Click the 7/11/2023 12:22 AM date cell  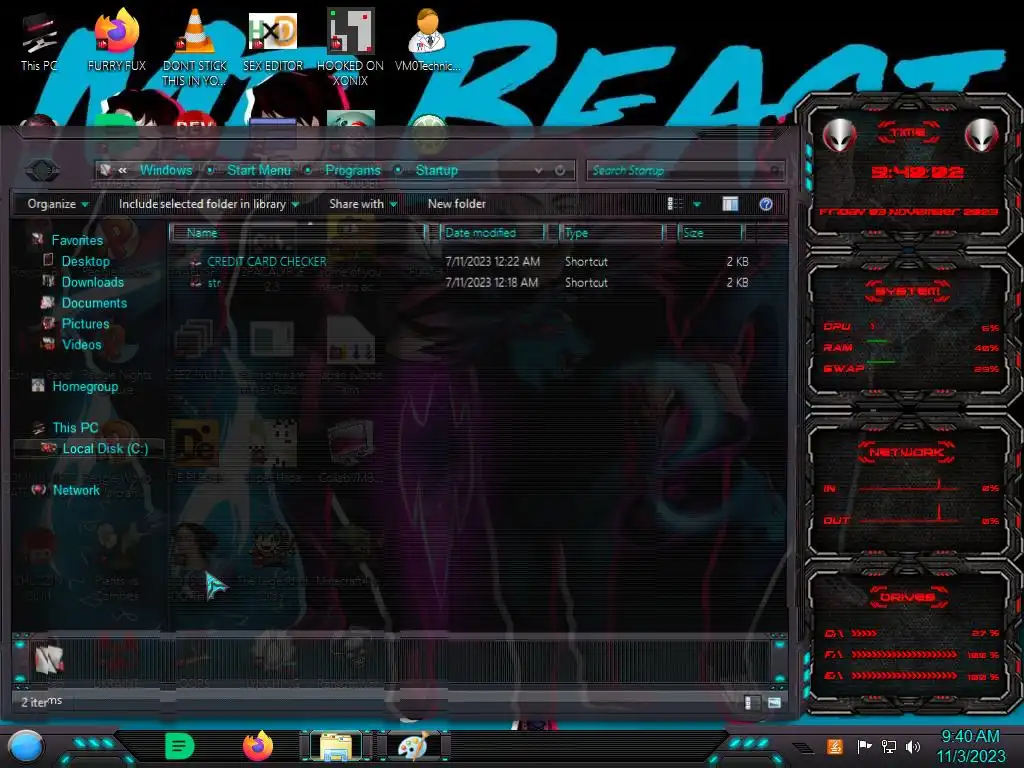tap(492, 261)
